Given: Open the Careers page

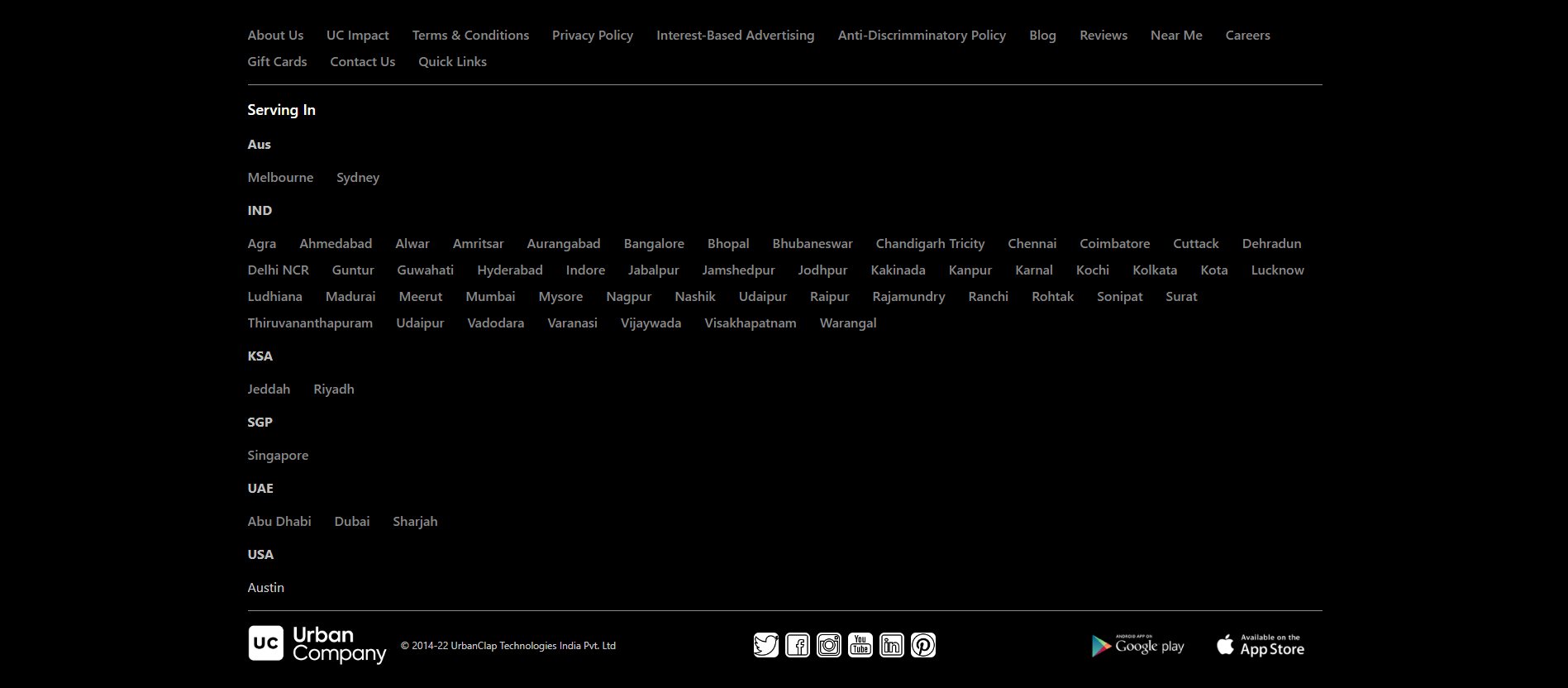Looking at the screenshot, I should point(1247,36).
